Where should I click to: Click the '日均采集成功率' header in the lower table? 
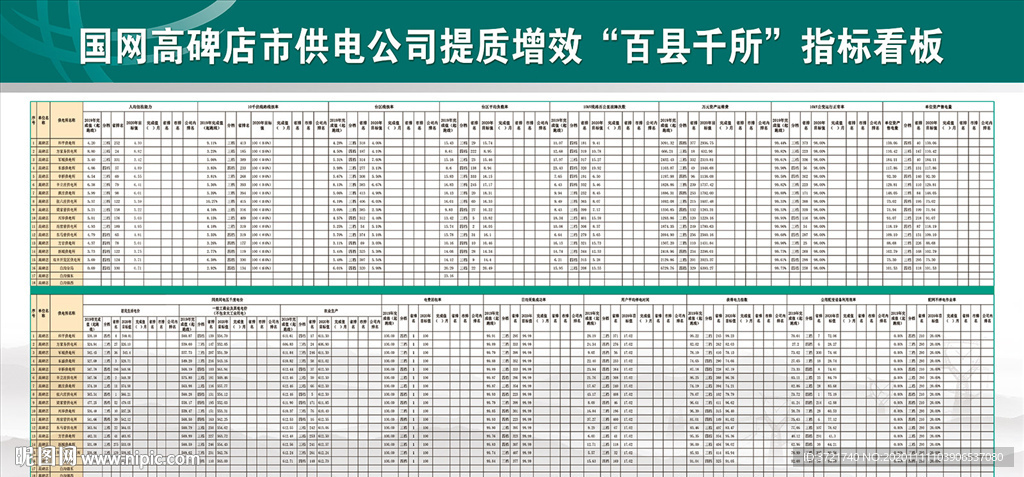point(534,299)
